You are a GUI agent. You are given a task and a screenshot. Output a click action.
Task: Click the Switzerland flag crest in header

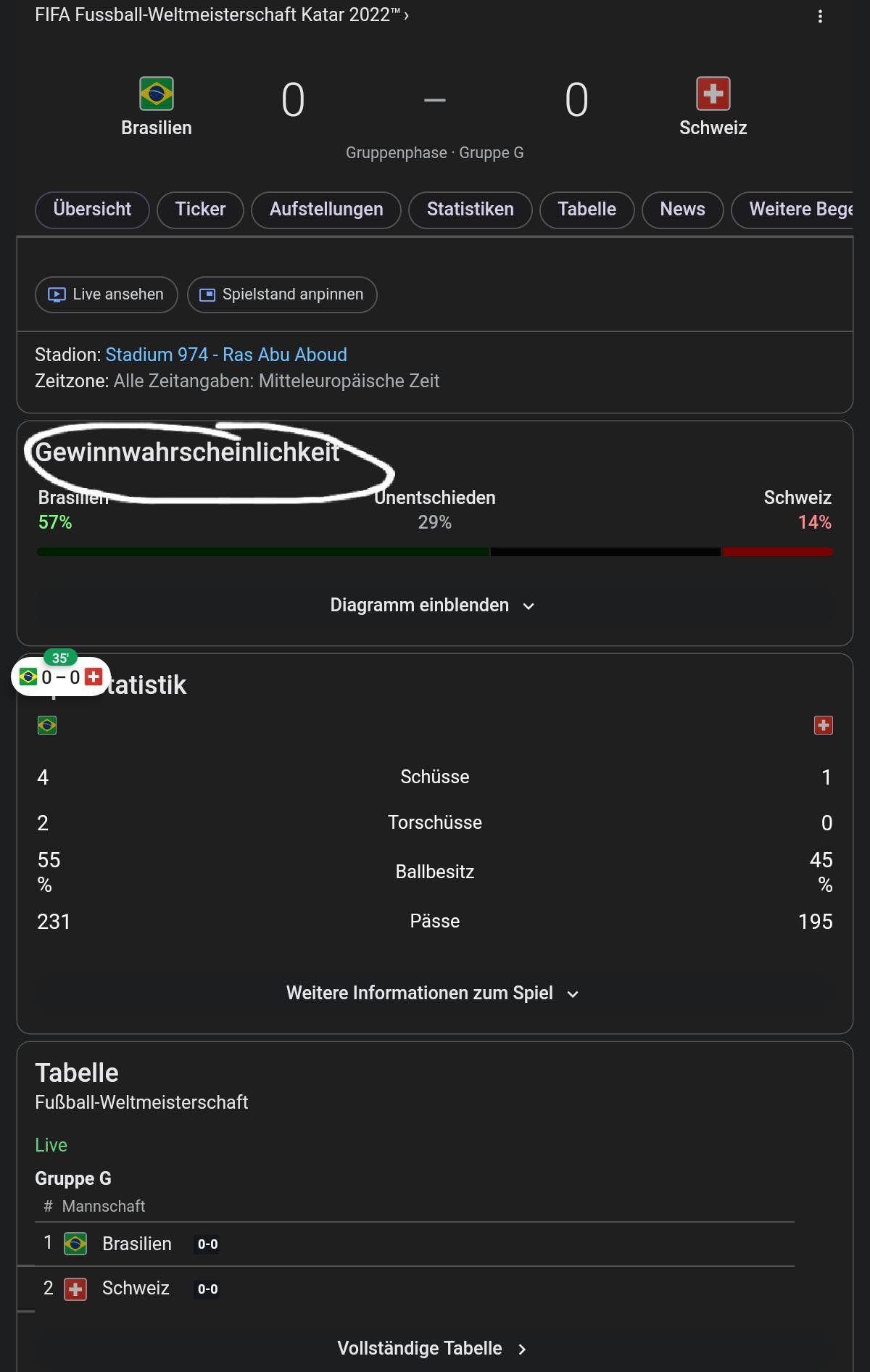pos(713,94)
